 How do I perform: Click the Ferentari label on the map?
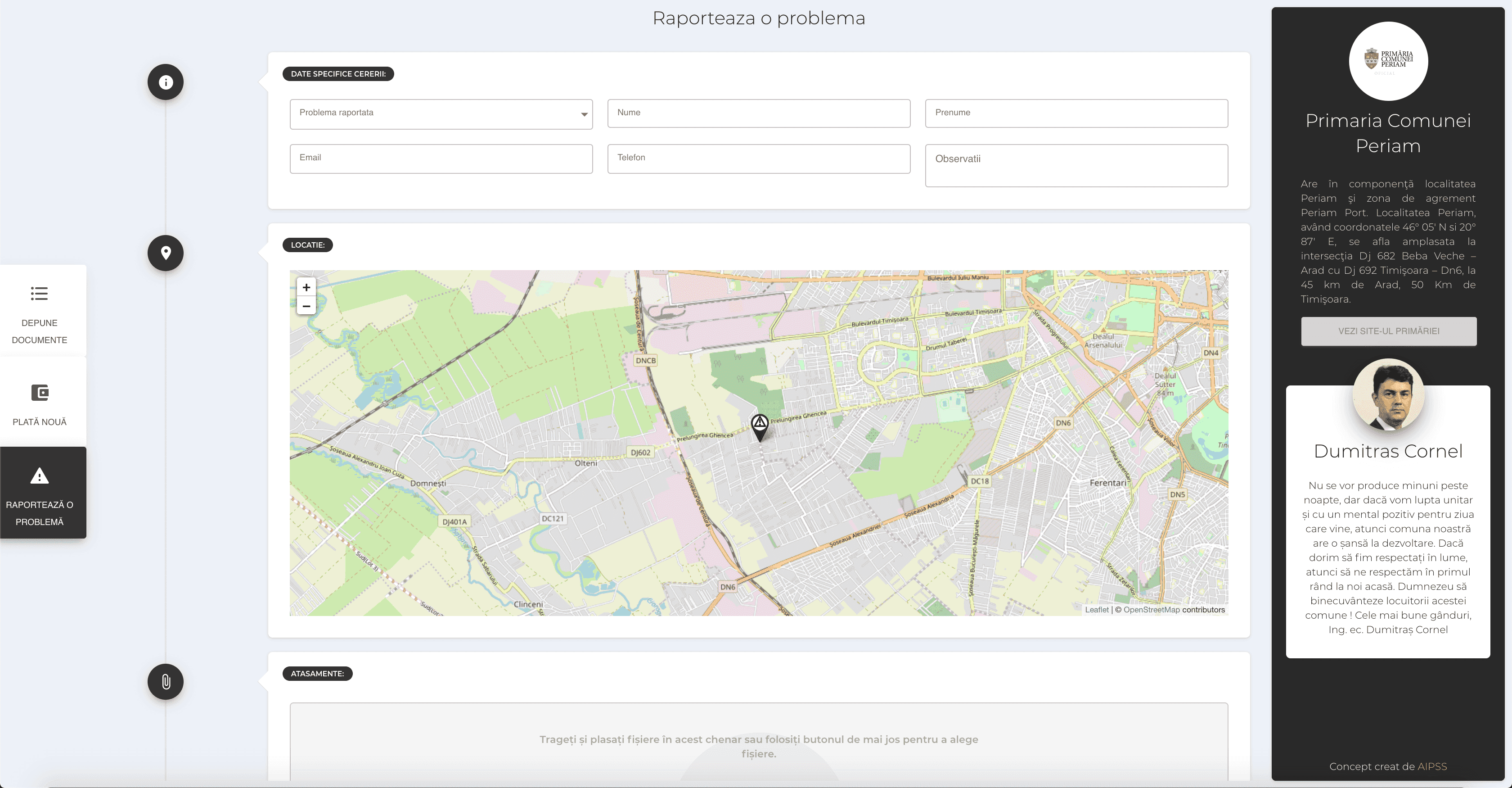point(1107,483)
